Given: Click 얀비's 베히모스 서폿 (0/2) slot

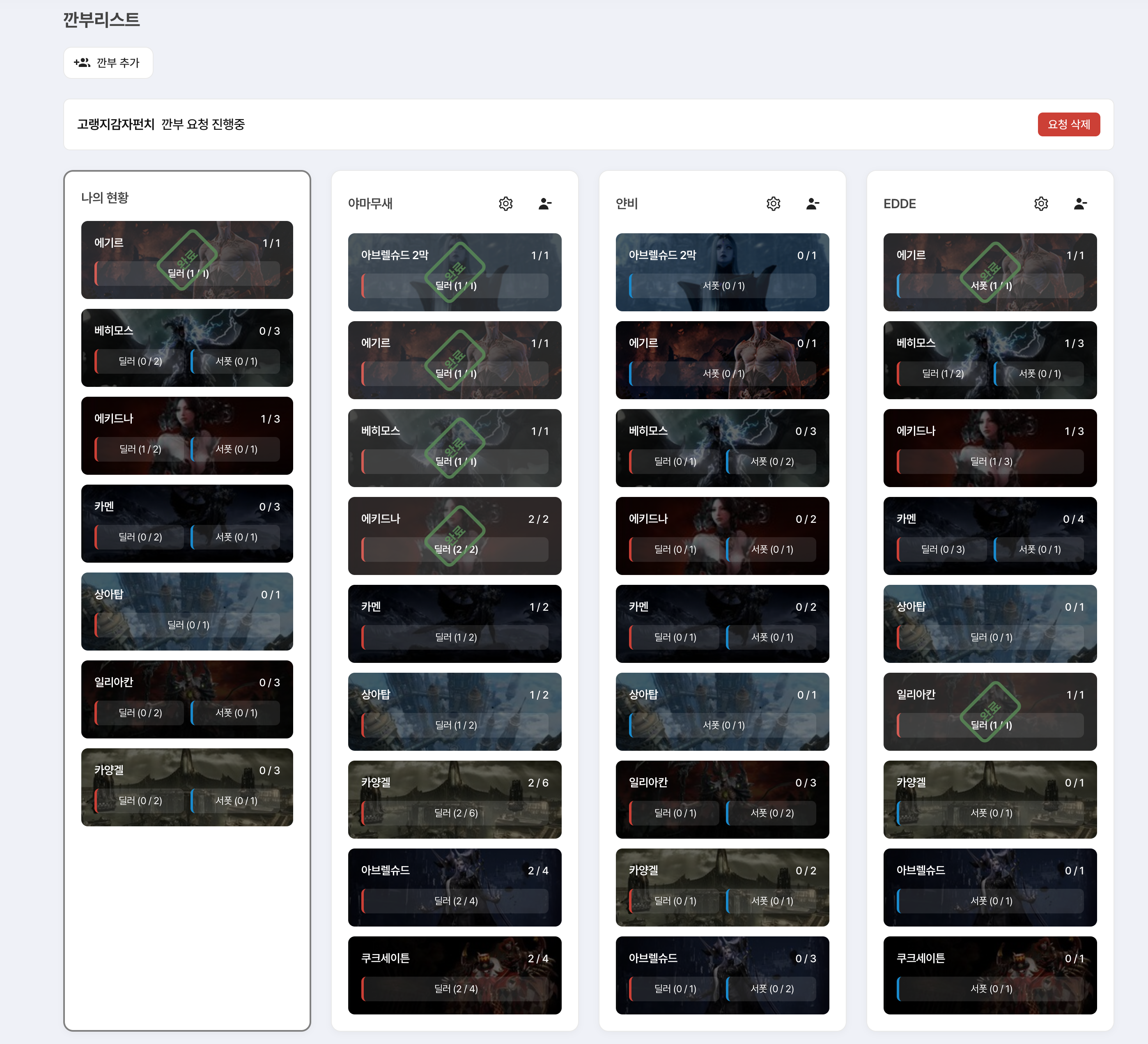Looking at the screenshot, I should pos(771,461).
